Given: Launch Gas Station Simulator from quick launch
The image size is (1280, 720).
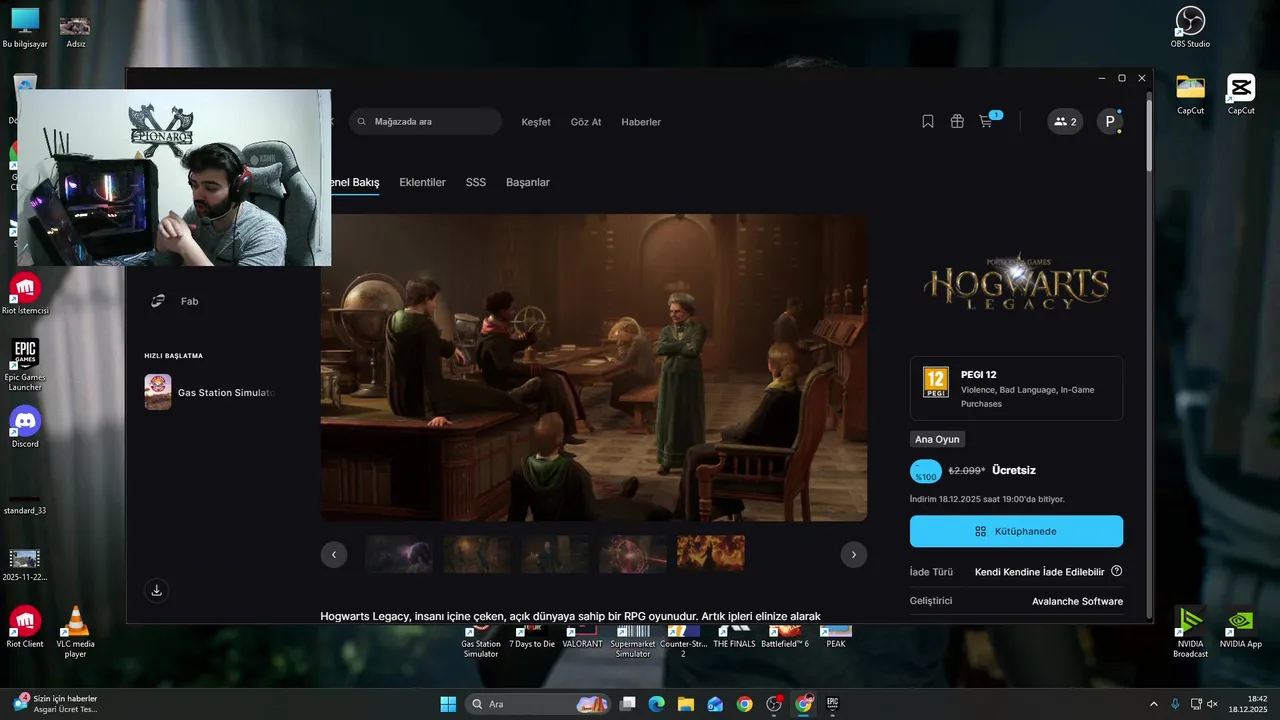Looking at the screenshot, I should (210, 392).
